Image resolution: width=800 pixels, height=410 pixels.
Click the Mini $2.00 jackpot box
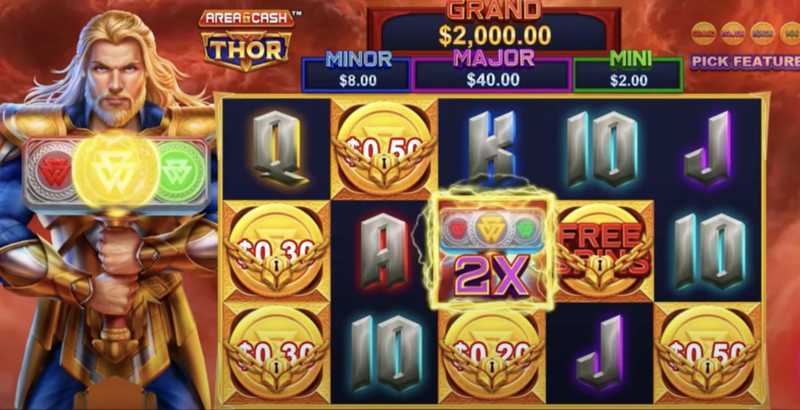pos(628,72)
